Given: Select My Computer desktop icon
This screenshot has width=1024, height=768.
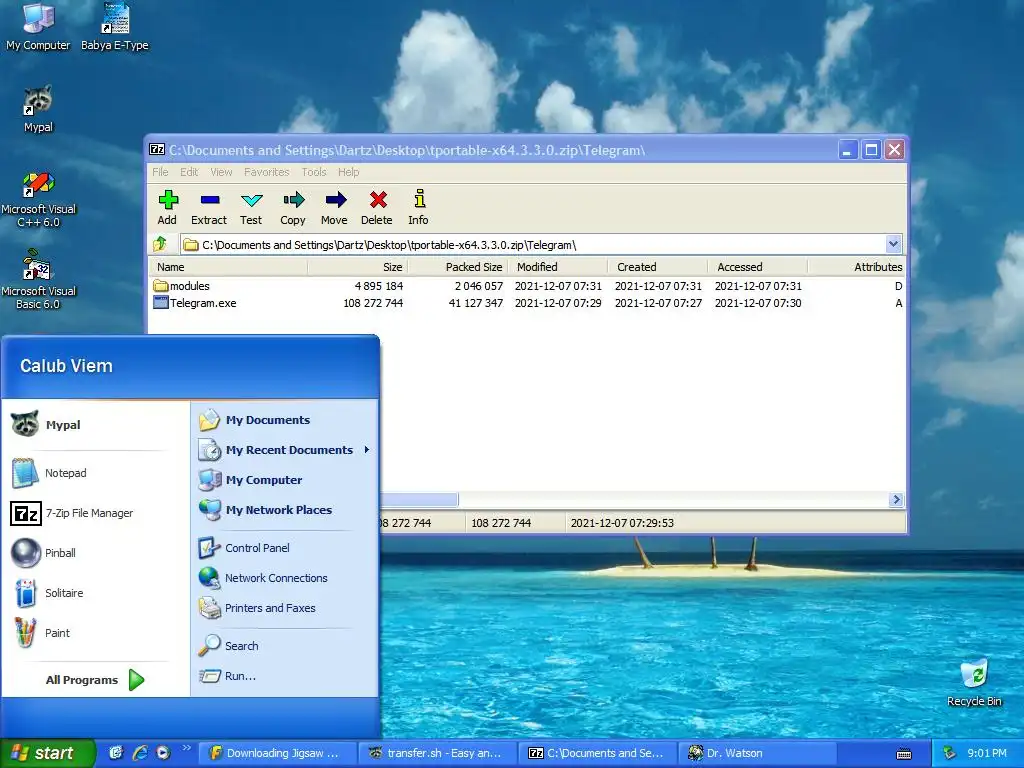Looking at the screenshot, I should click(38, 27).
